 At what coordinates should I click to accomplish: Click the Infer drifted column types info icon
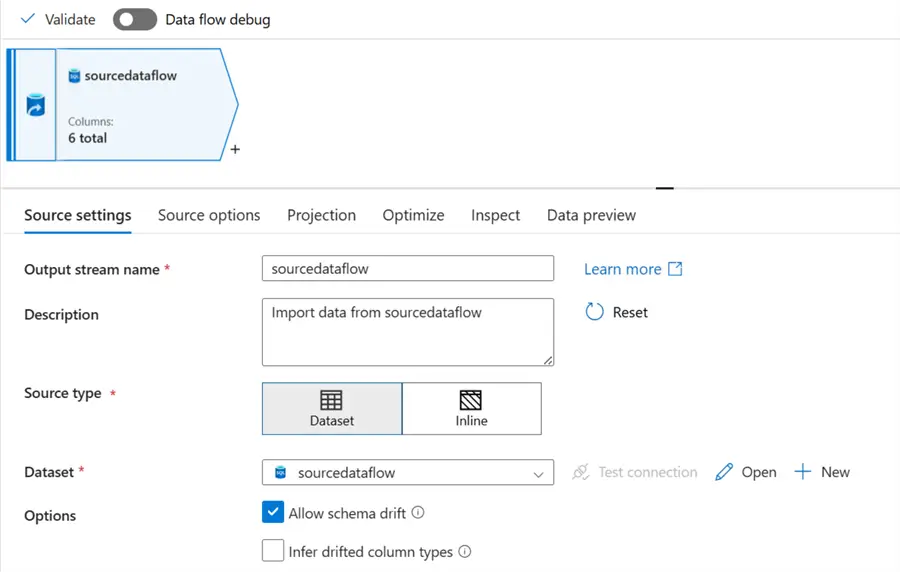pos(464,551)
